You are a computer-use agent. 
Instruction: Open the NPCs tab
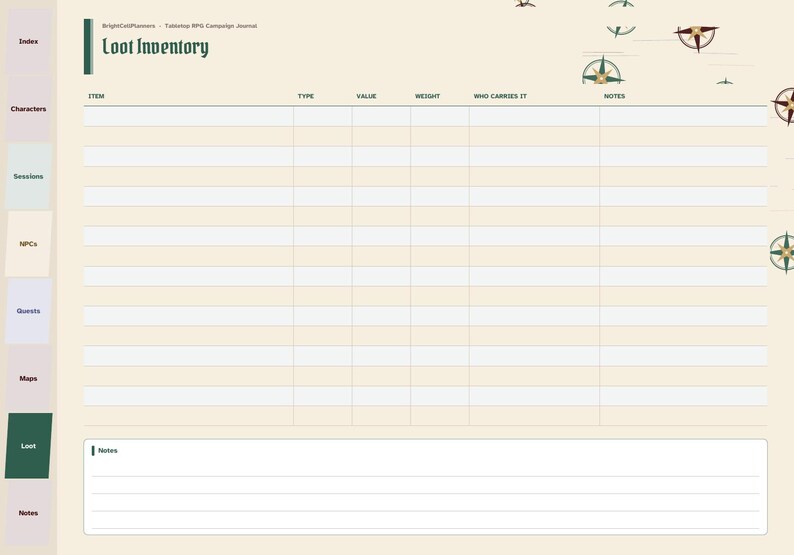(x=28, y=244)
